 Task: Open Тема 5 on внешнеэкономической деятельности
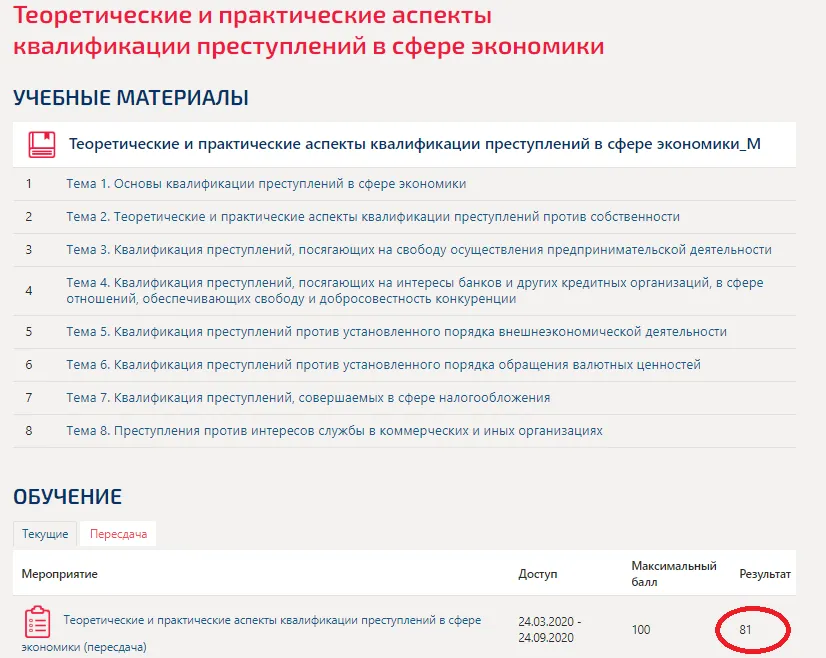pyautogui.click(x=397, y=332)
